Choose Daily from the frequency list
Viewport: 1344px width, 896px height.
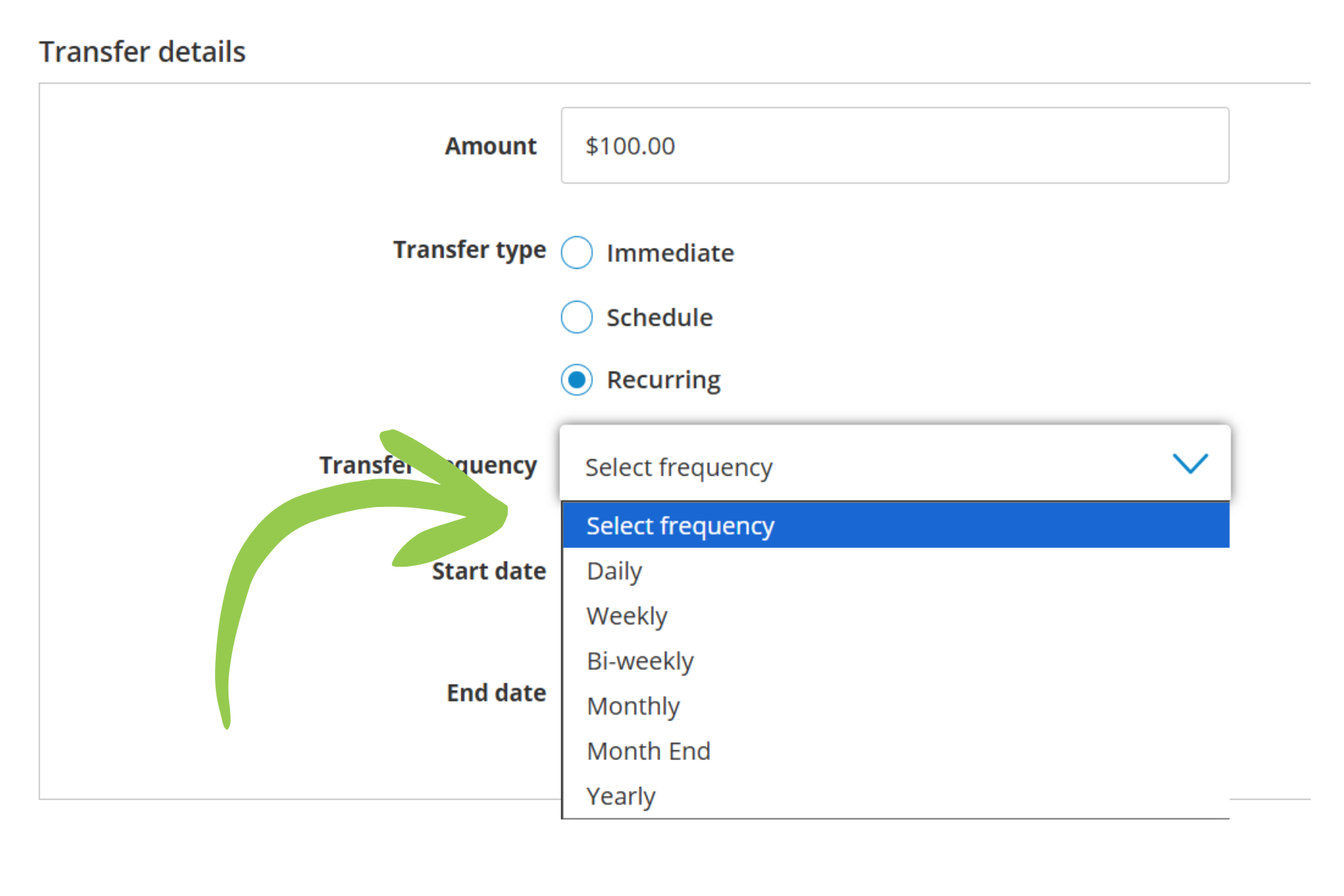click(x=615, y=571)
